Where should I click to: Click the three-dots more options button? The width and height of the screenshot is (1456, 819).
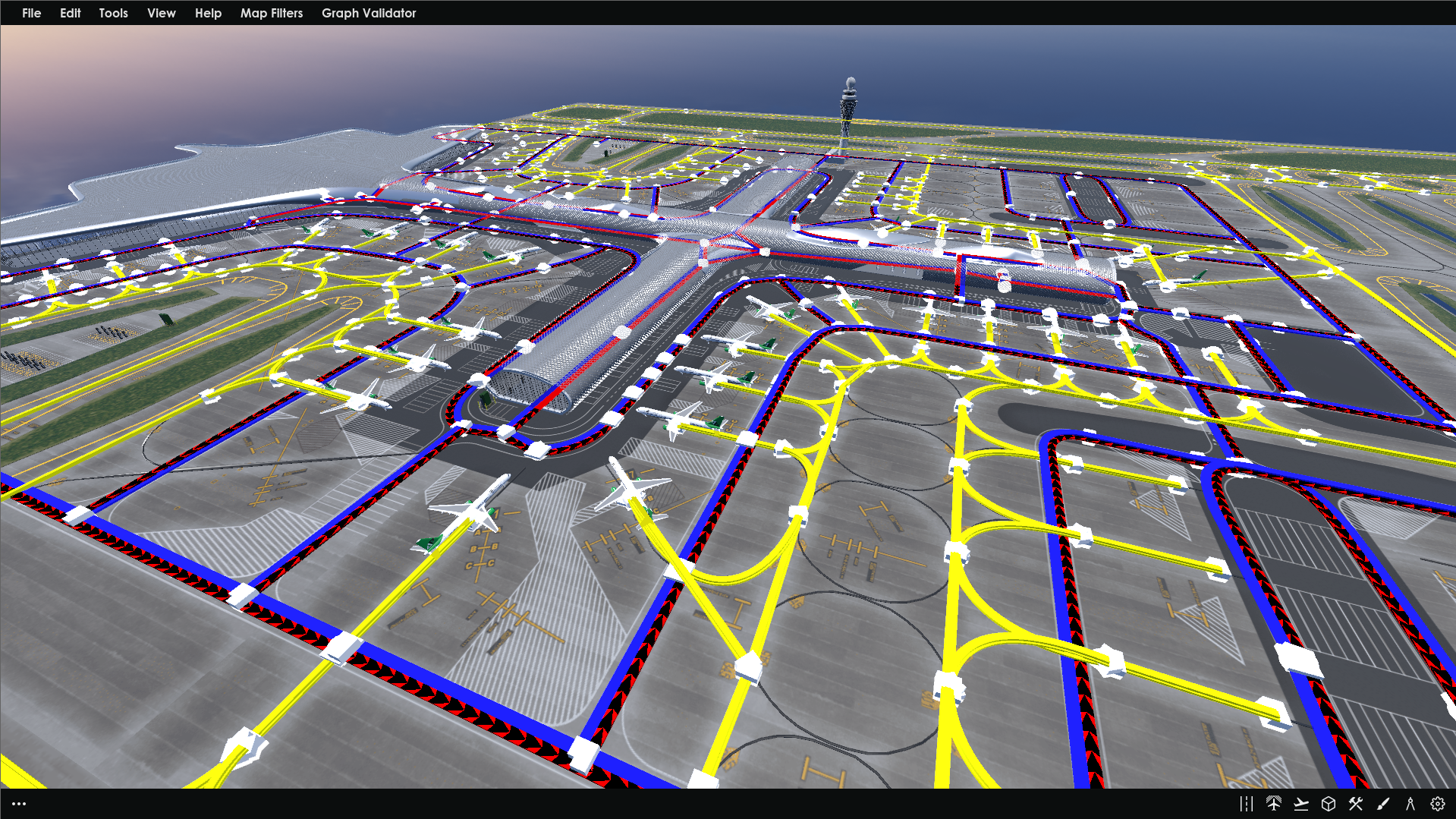click(x=19, y=804)
